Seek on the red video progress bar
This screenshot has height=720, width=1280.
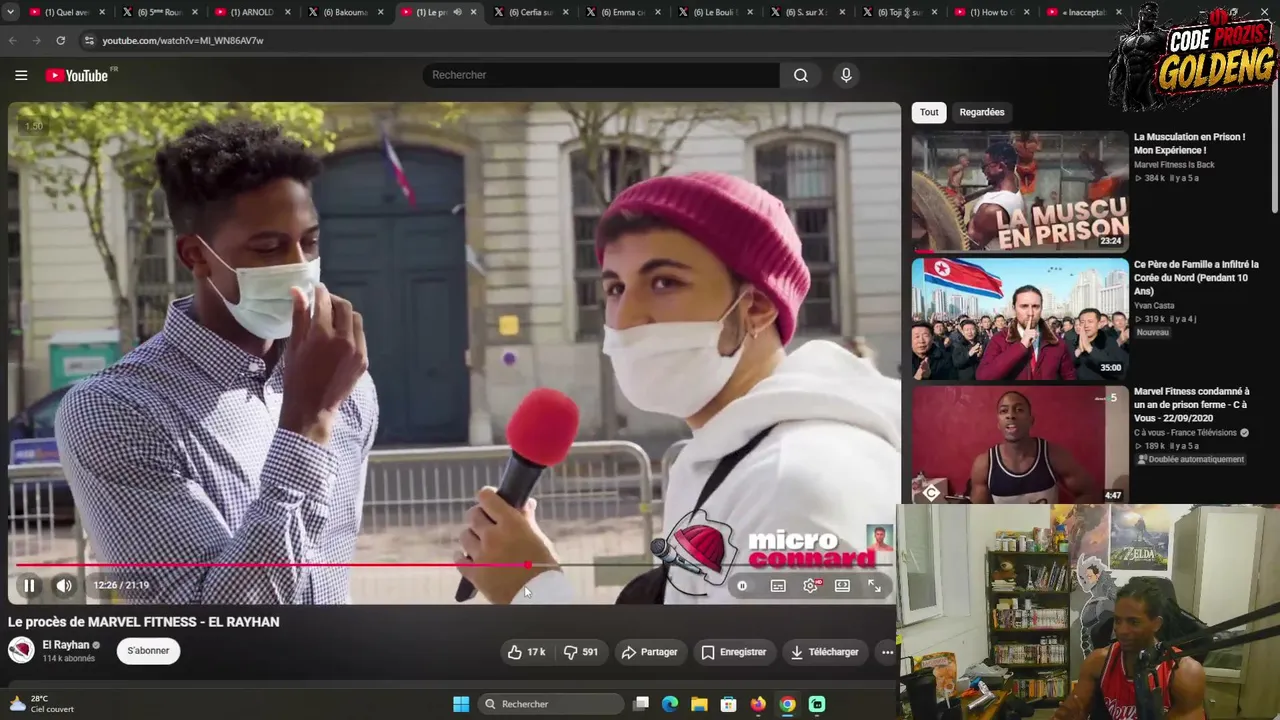click(455, 565)
